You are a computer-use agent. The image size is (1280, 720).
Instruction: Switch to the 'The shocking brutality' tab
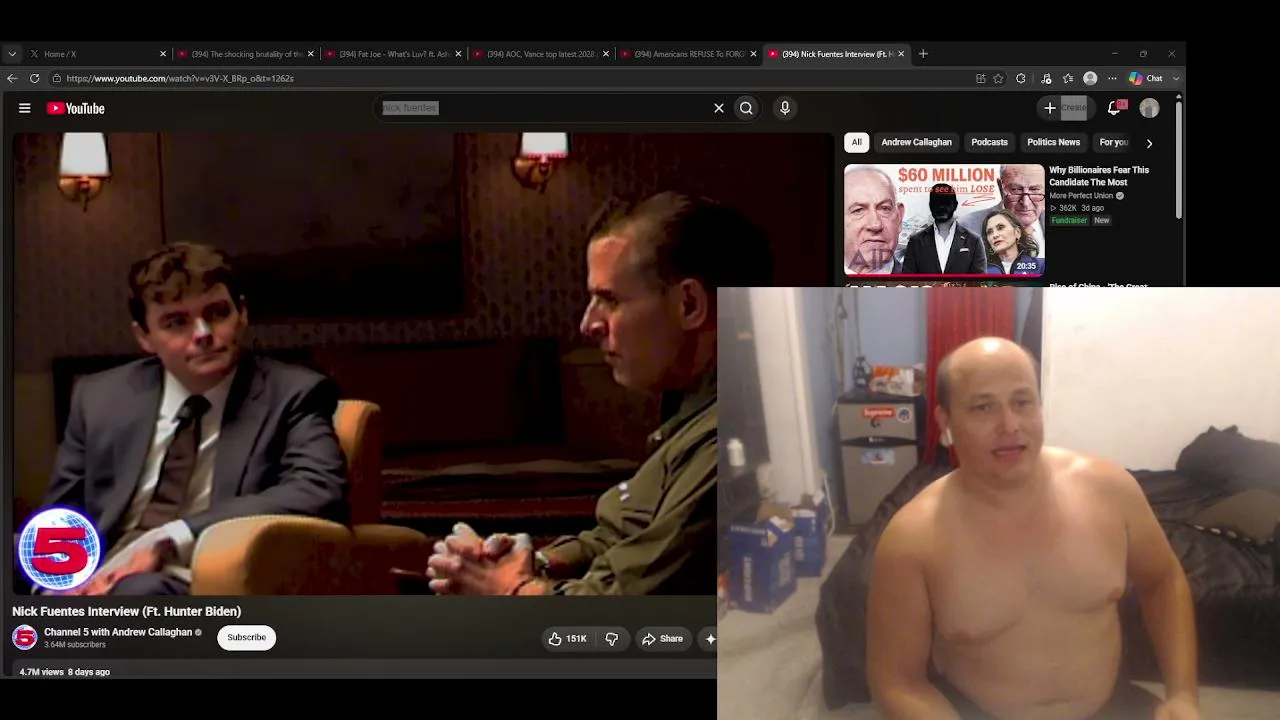coord(245,54)
